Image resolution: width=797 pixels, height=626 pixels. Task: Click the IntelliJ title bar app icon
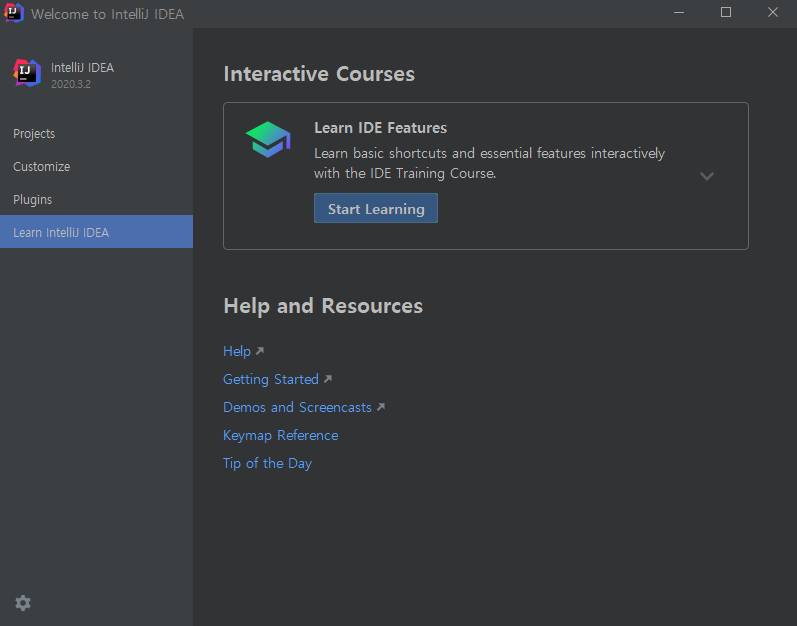coord(14,13)
